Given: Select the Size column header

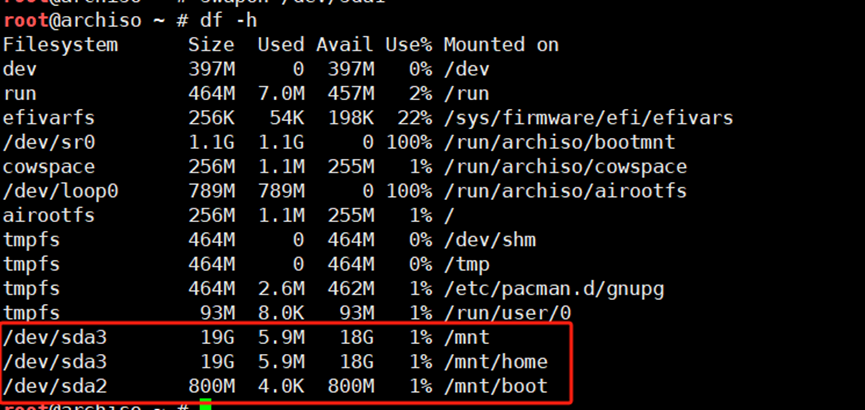Looking at the screenshot, I should (x=211, y=45).
